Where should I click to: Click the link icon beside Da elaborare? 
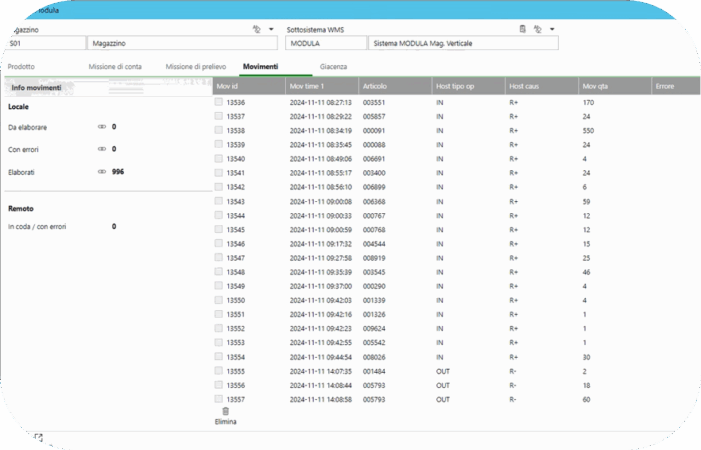pos(101,128)
